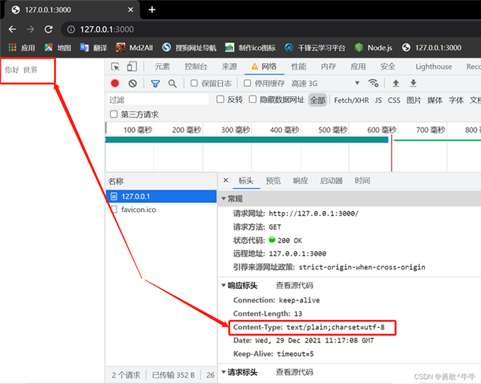The width and height of the screenshot is (481, 384).
Task: Switch to the 内存 memory tab
Action: coord(328,67)
